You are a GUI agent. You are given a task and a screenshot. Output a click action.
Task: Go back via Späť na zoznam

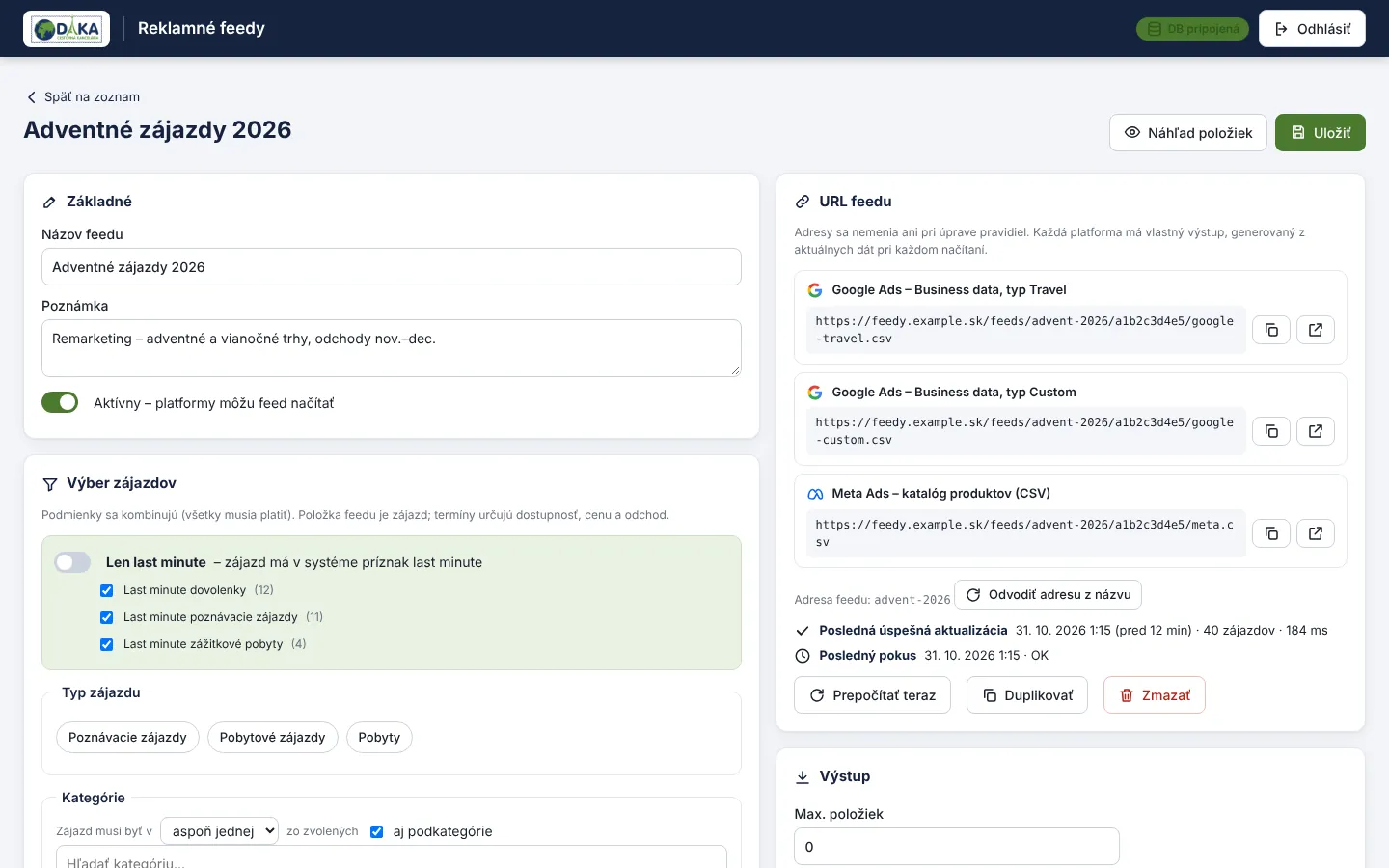click(83, 96)
